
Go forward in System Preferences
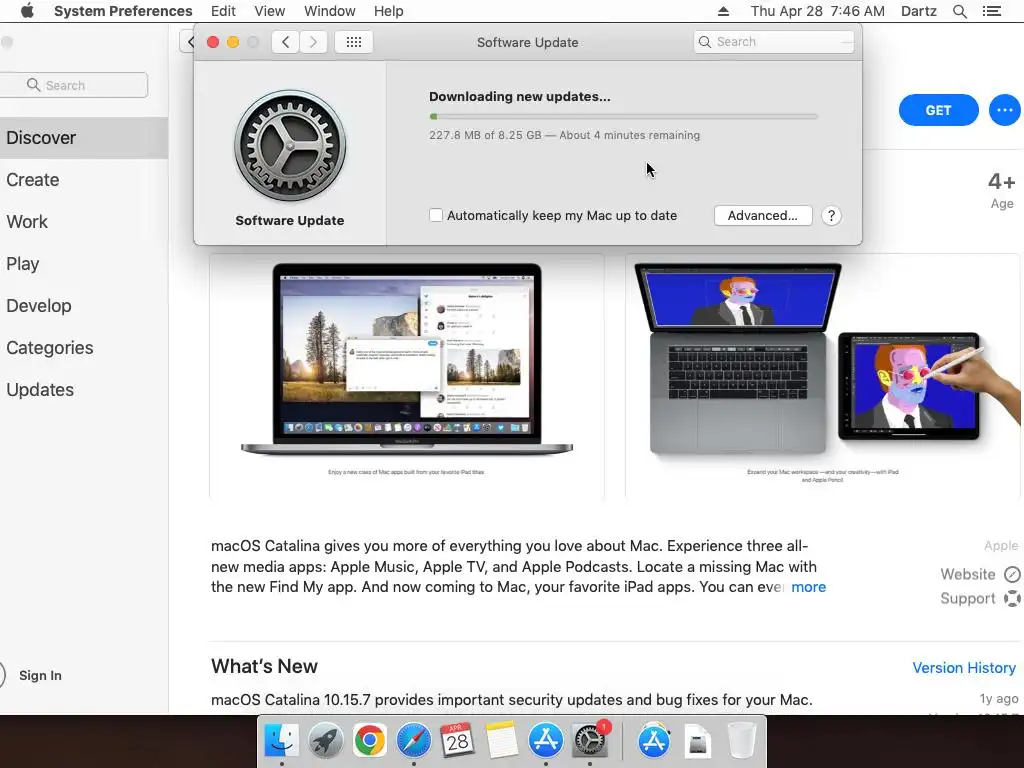click(x=313, y=42)
